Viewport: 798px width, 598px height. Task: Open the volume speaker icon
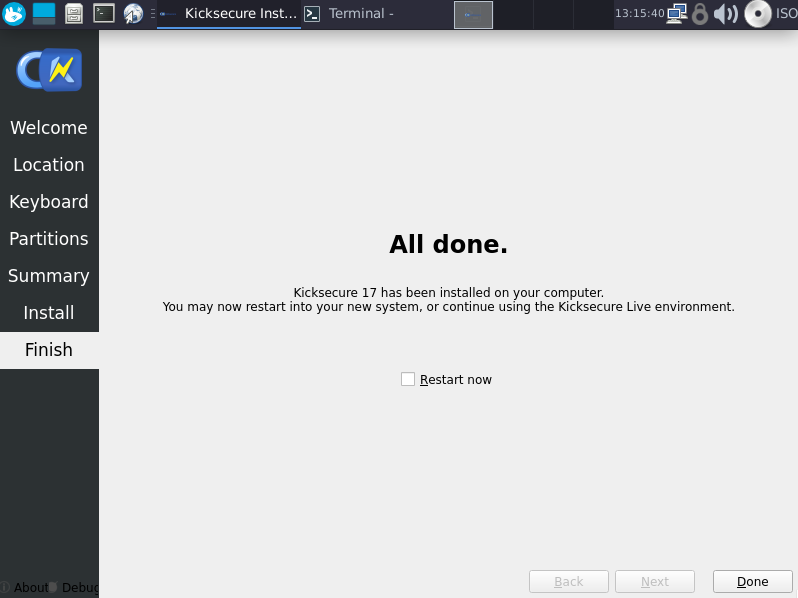point(726,14)
